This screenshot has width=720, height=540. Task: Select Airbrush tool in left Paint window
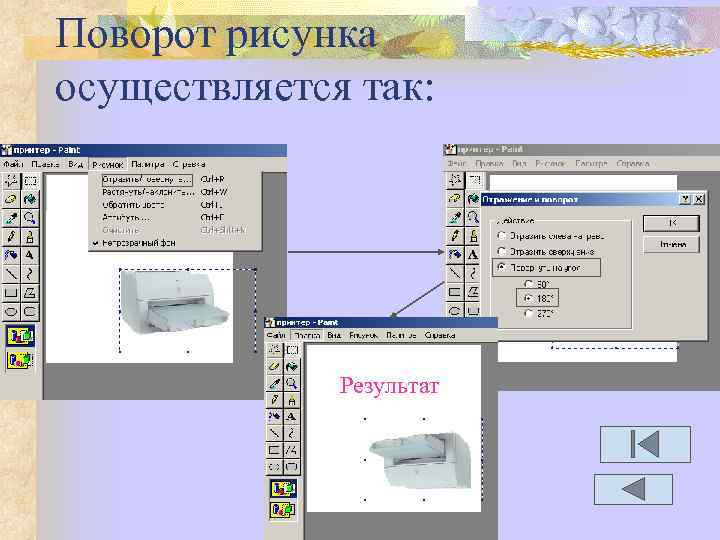pyautogui.click(x=11, y=255)
